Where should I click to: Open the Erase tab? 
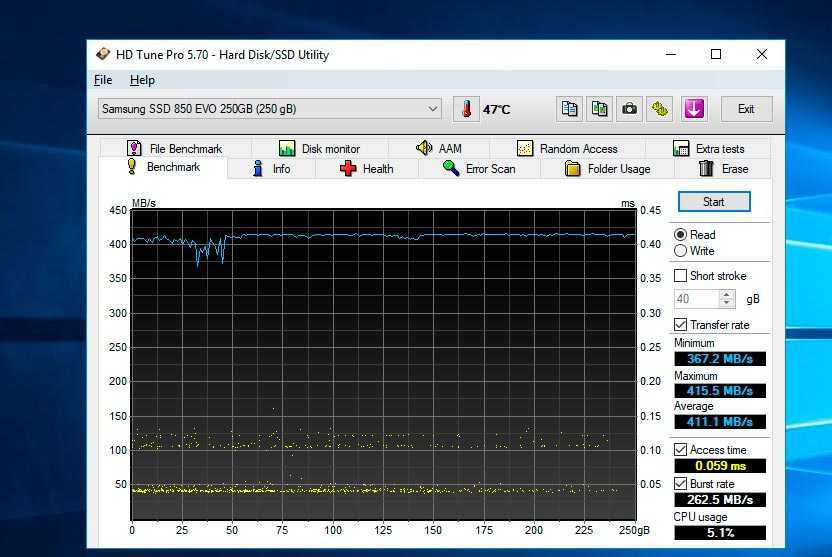click(x=723, y=169)
